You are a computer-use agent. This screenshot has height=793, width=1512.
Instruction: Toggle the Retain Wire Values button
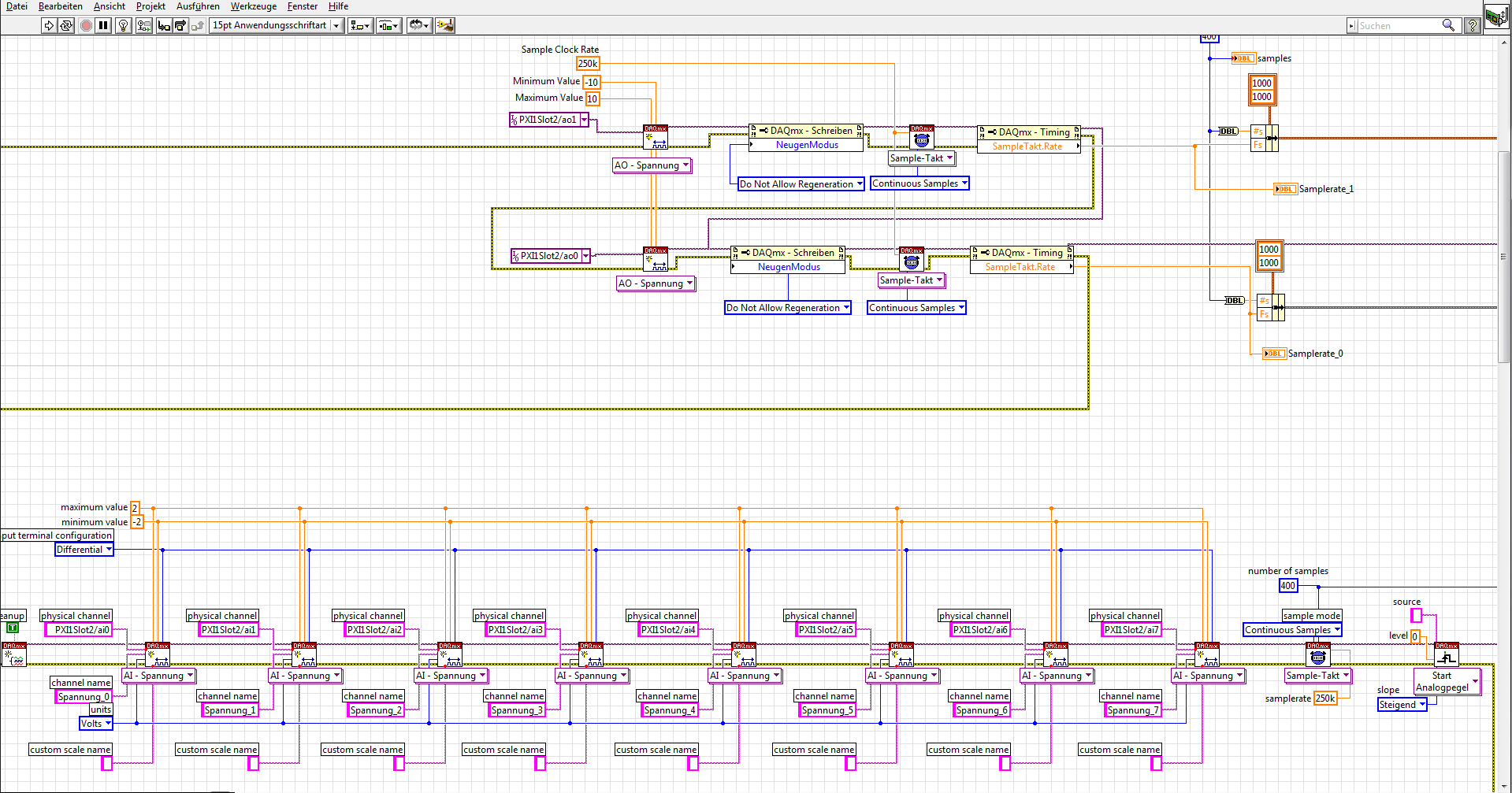tap(143, 25)
